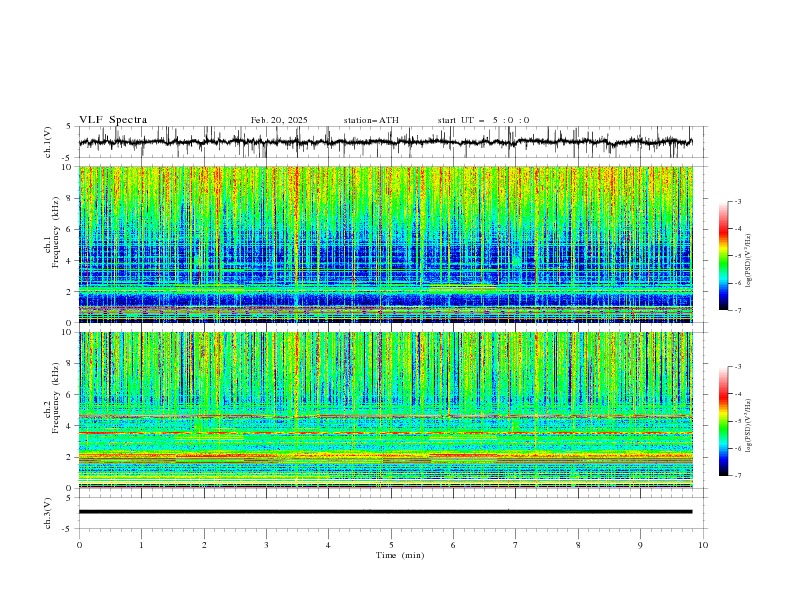The image size is (792, 612).
Task: Click the time axis tick label "0"
Action: 79,545
